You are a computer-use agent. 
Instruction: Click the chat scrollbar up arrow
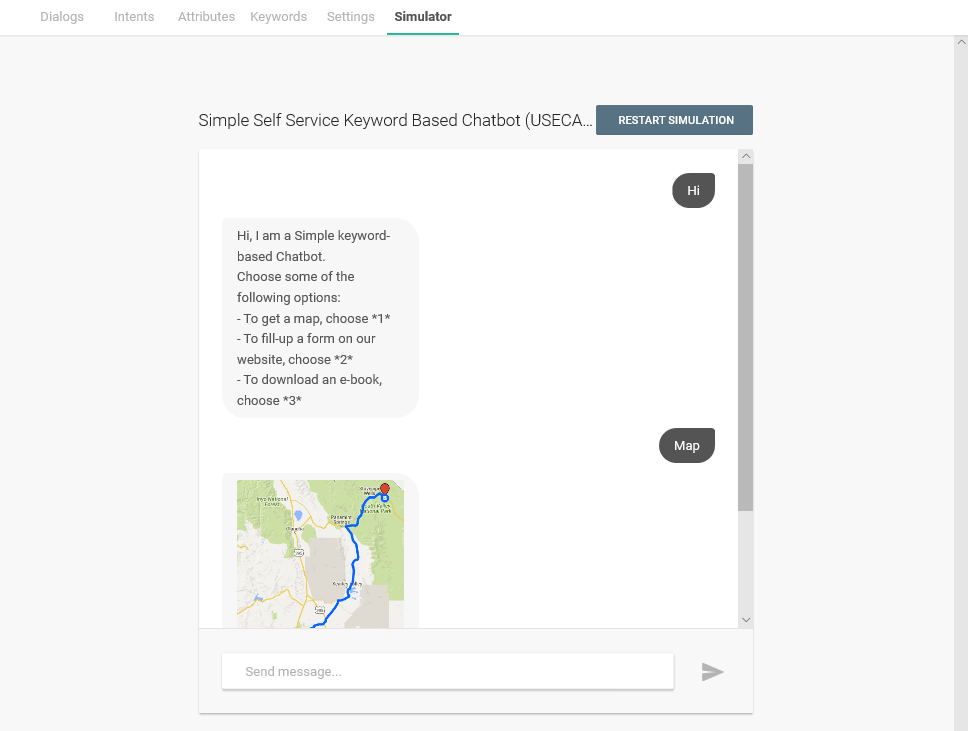coord(746,156)
